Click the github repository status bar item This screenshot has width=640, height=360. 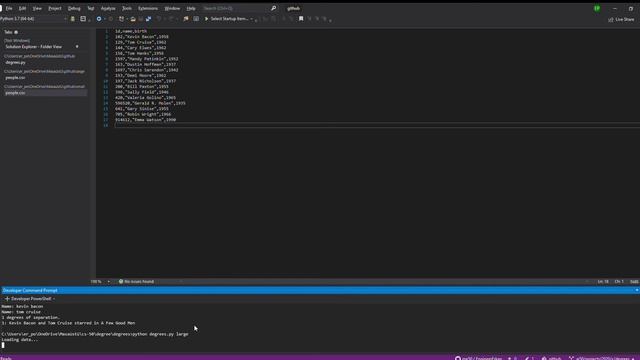point(551,358)
